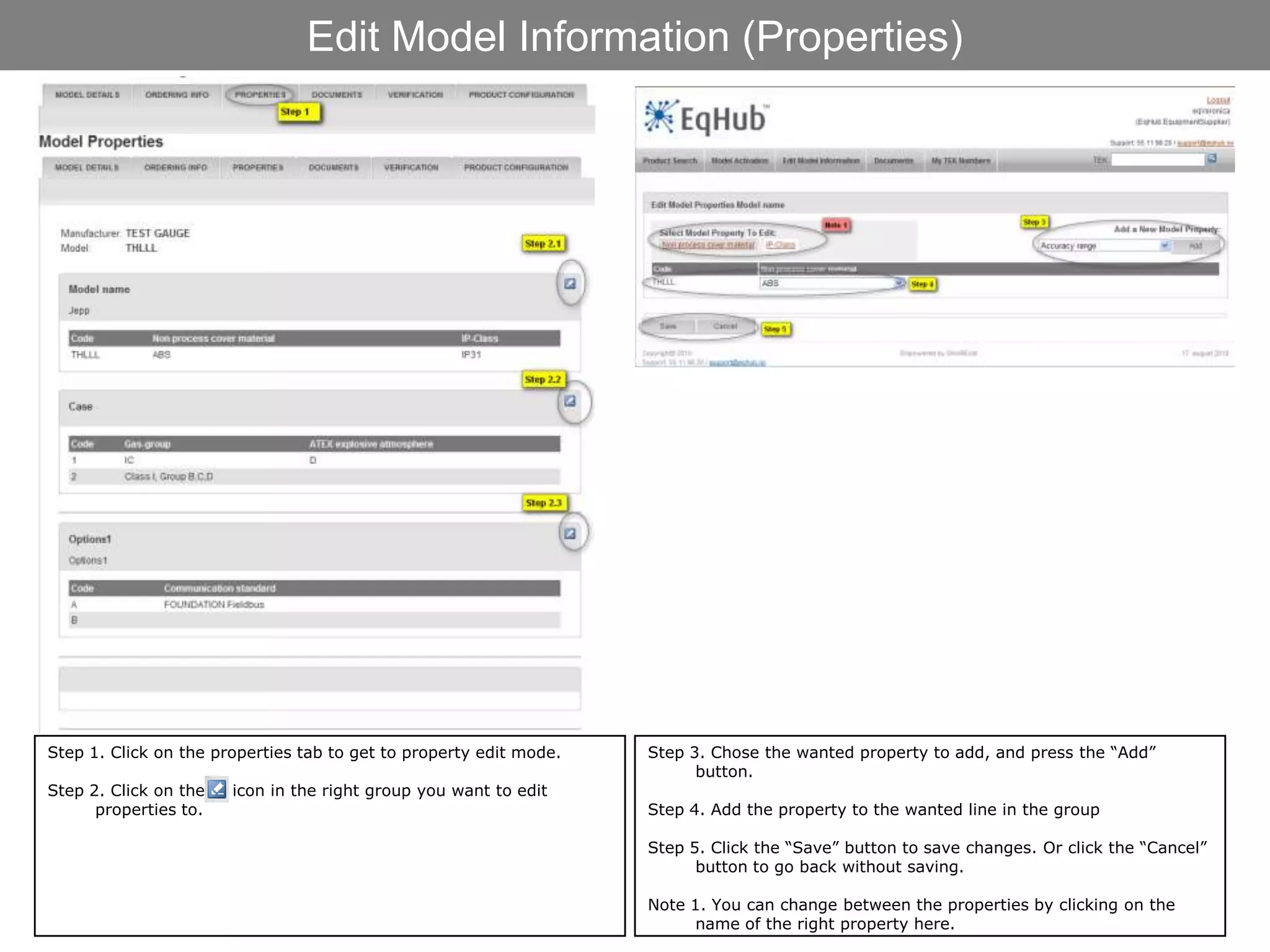Click the Logout link
Image resolution: width=1270 pixels, height=952 pixels.
(1218, 100)
